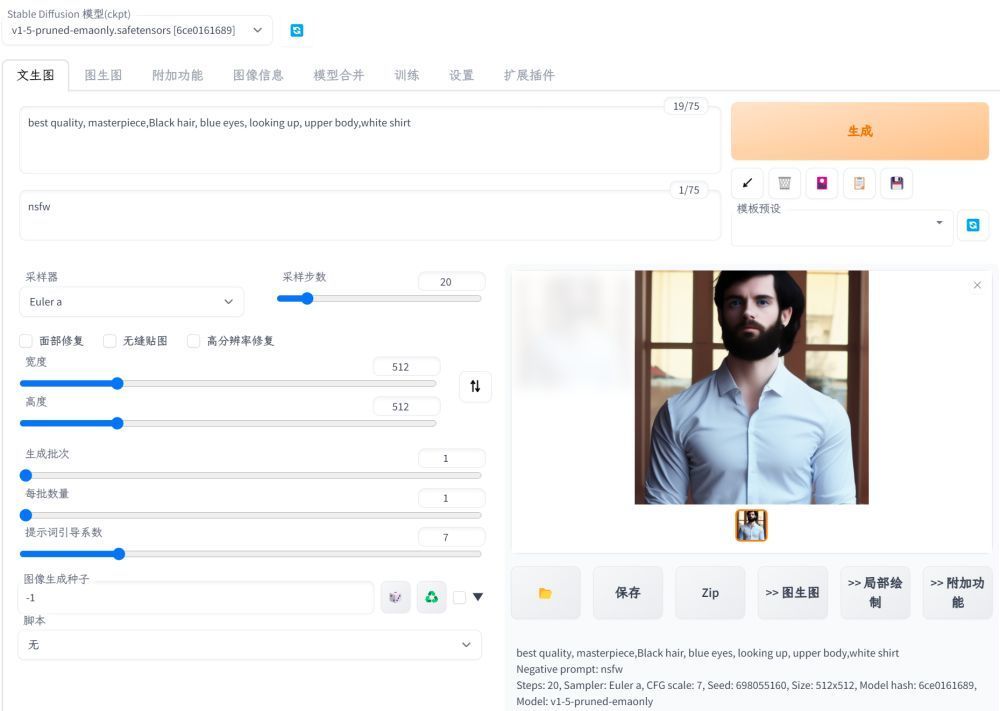Open the 模型合并 tab

(339, 75)
